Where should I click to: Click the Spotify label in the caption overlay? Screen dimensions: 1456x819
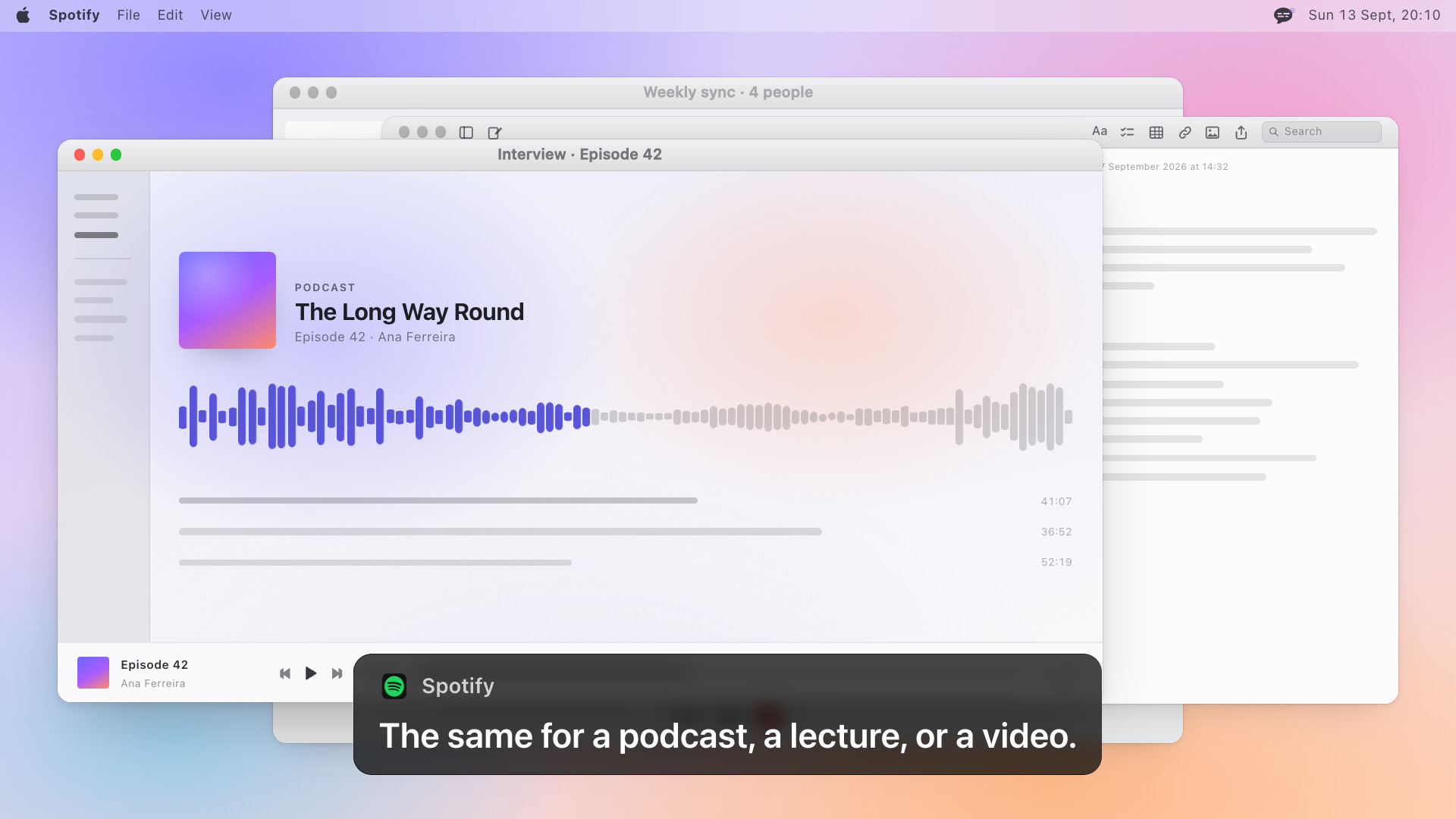pyautogui.click(x=458, y=686)
